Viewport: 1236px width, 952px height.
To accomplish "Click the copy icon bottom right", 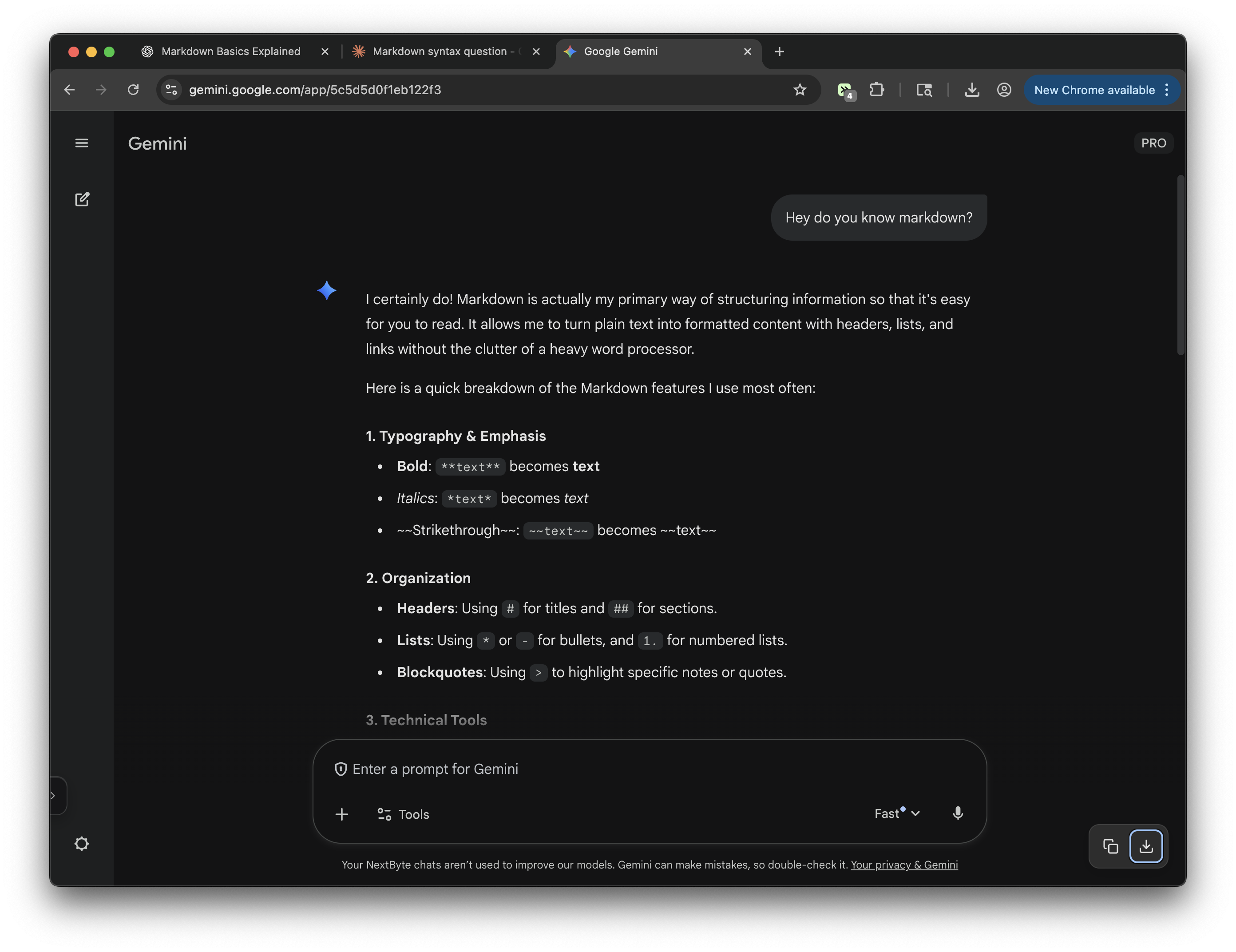I will point(1110,846).
